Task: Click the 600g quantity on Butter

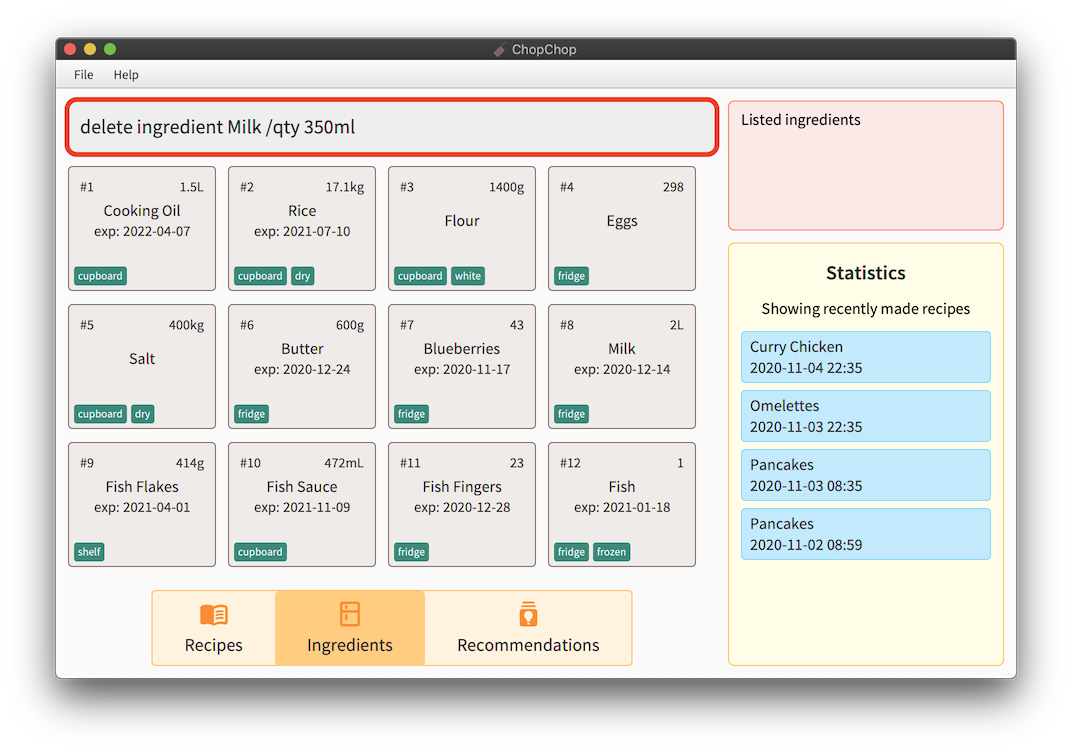Action: [x=350, y=325]
